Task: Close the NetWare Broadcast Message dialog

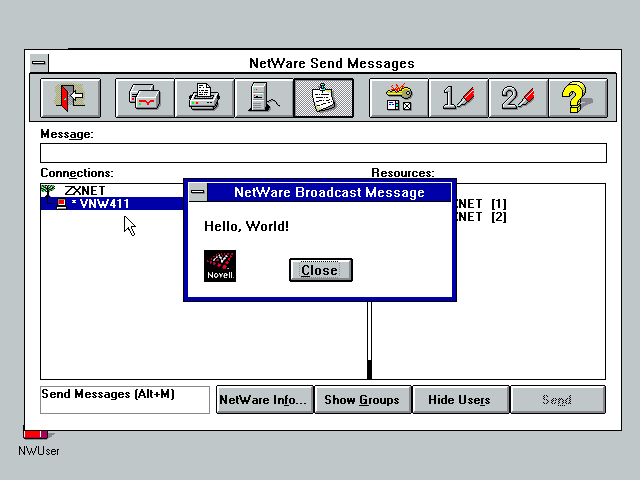Action: pyautogui.click(x=321, y=270)
